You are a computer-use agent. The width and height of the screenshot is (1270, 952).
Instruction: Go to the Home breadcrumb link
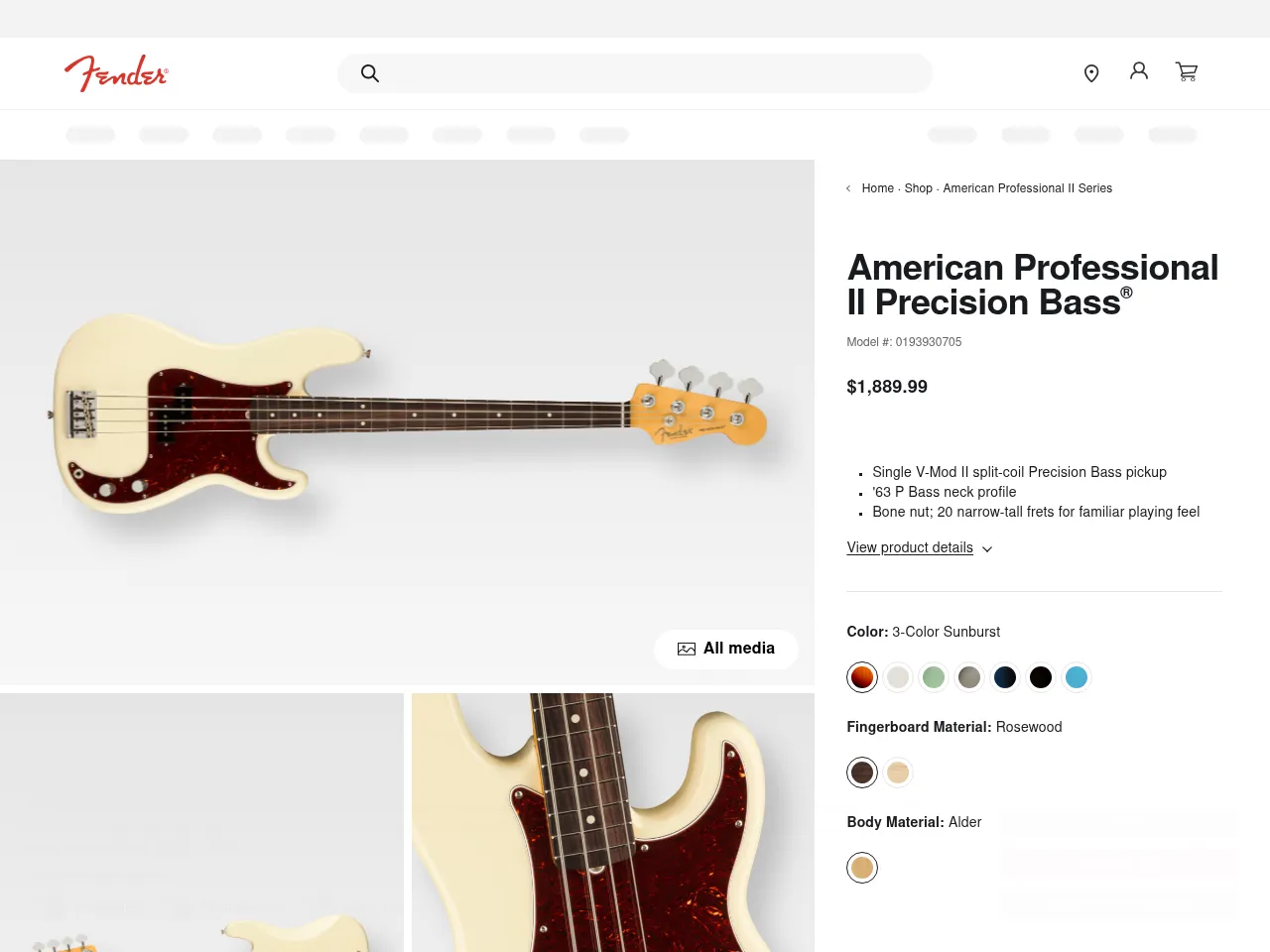point(877,188)
